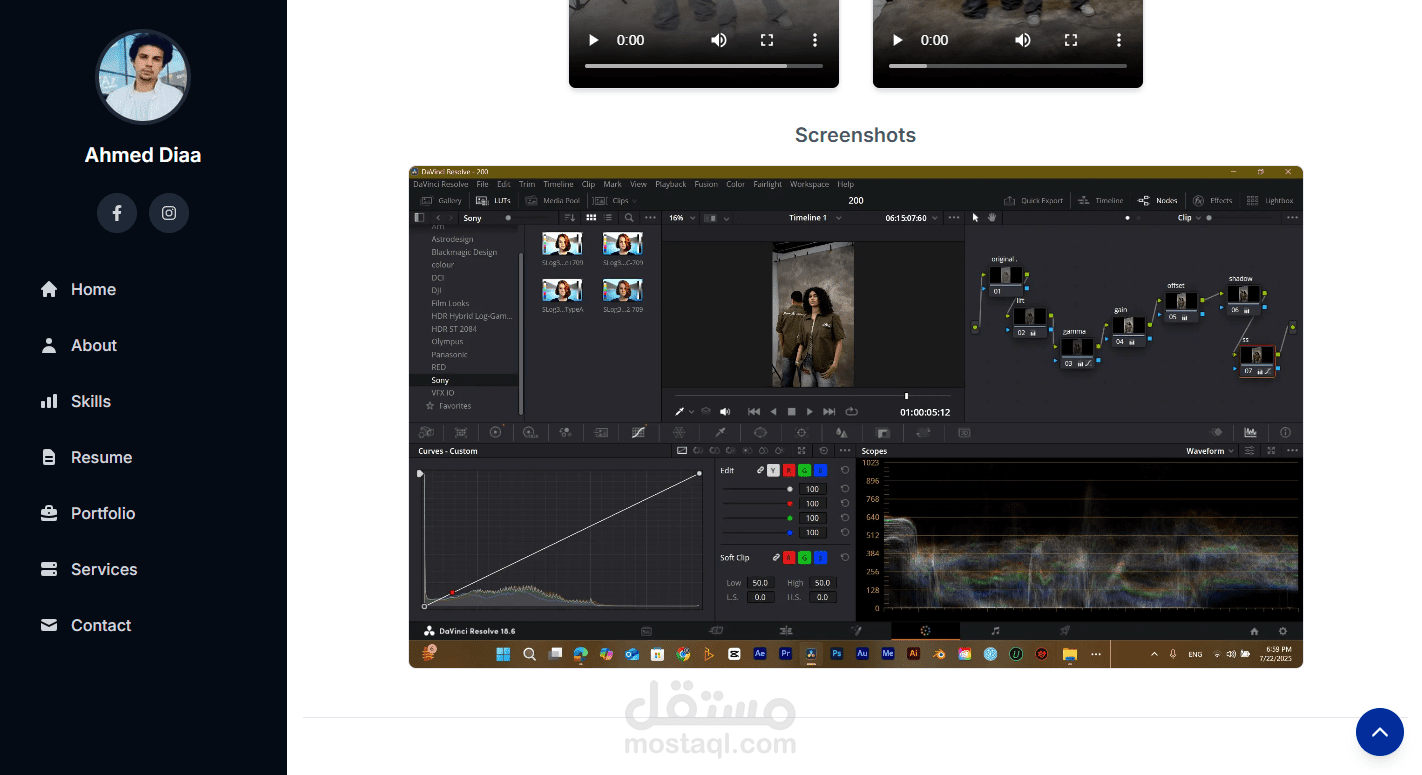Click the Resolve viewer speaker icon
This screenshot has width=1422, height=775.
tap(725, 411)
